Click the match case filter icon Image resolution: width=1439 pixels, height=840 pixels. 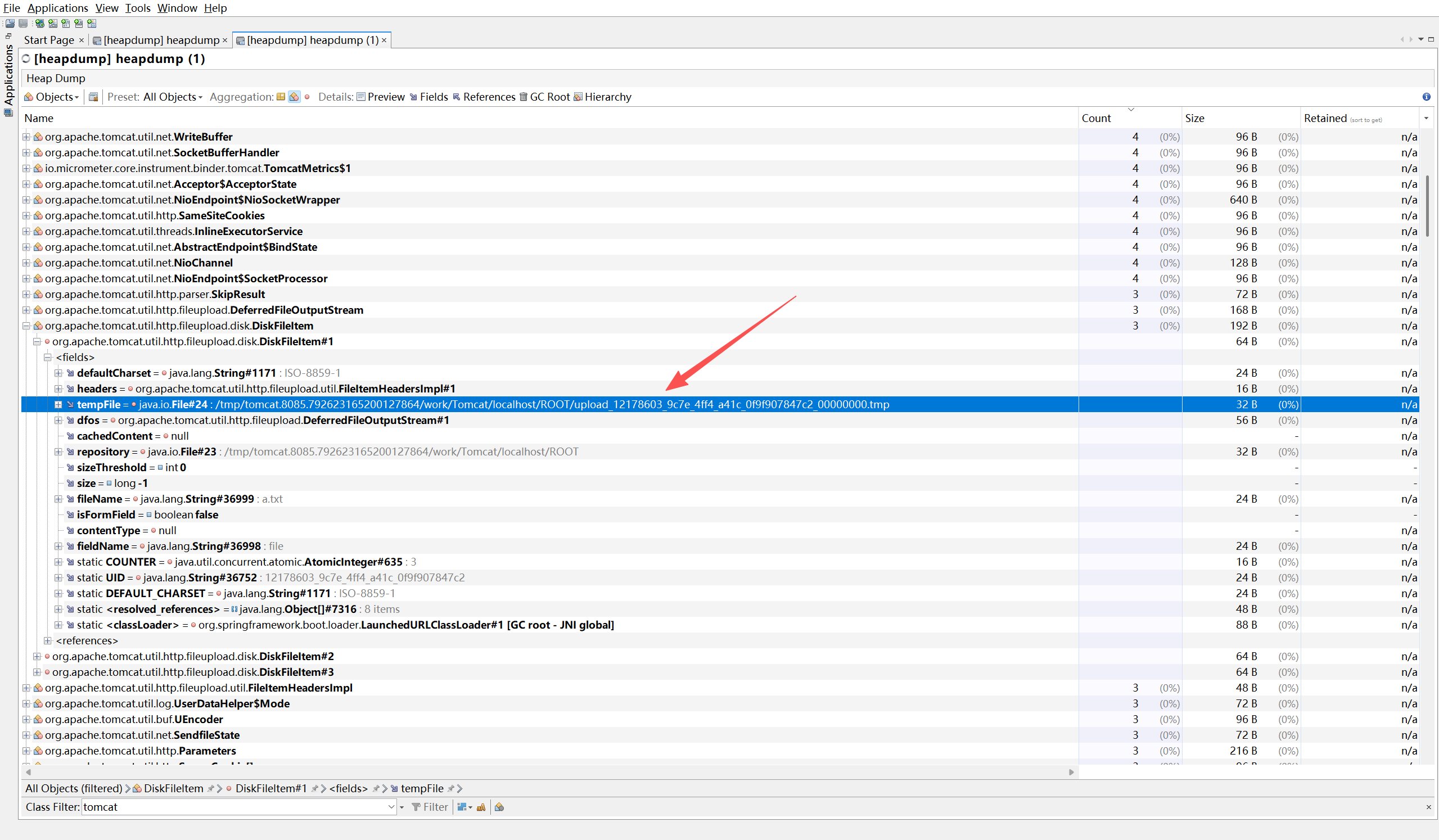click(481, 807)
